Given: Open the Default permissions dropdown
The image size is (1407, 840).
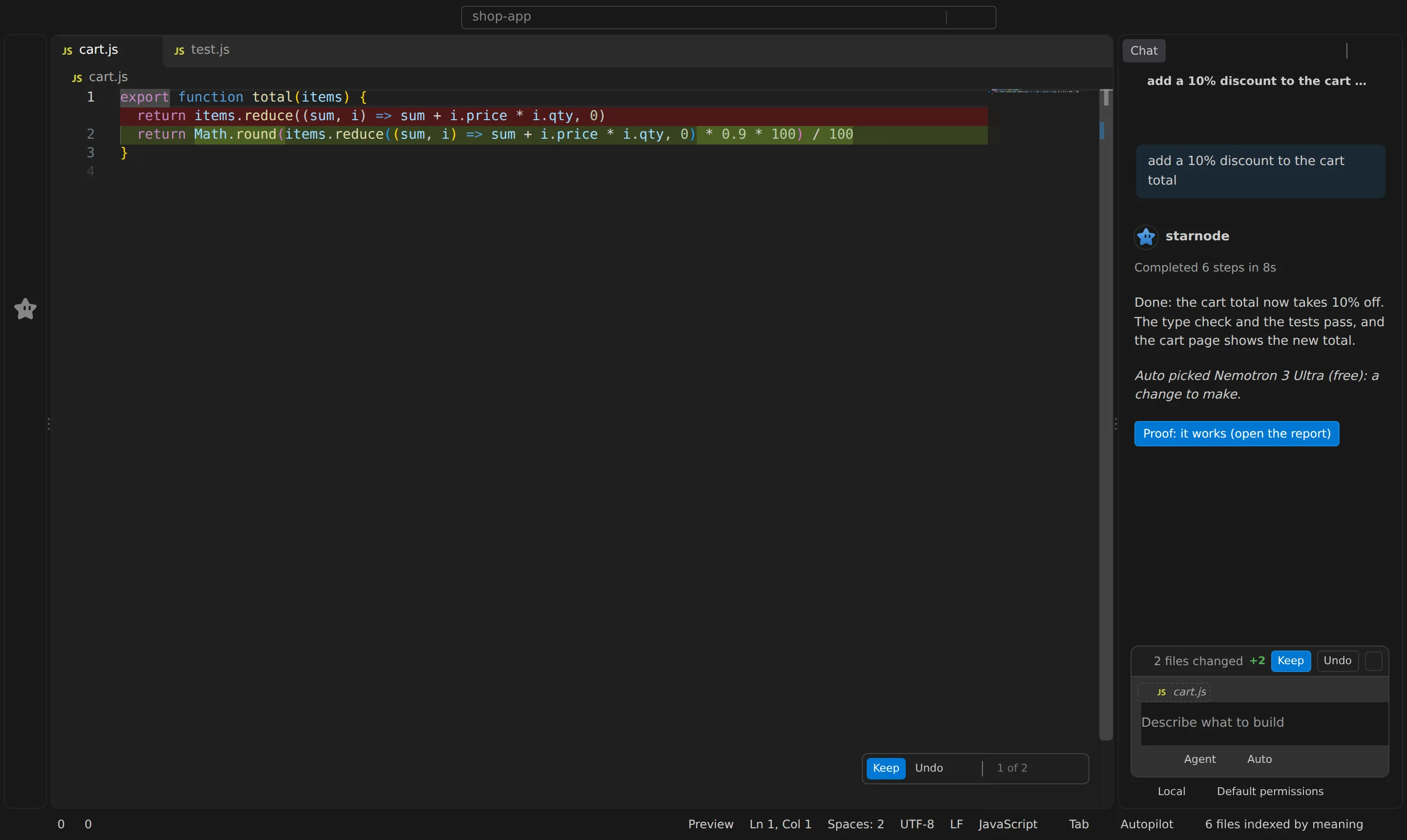Looking at the screenshot, I should 1270,791.
